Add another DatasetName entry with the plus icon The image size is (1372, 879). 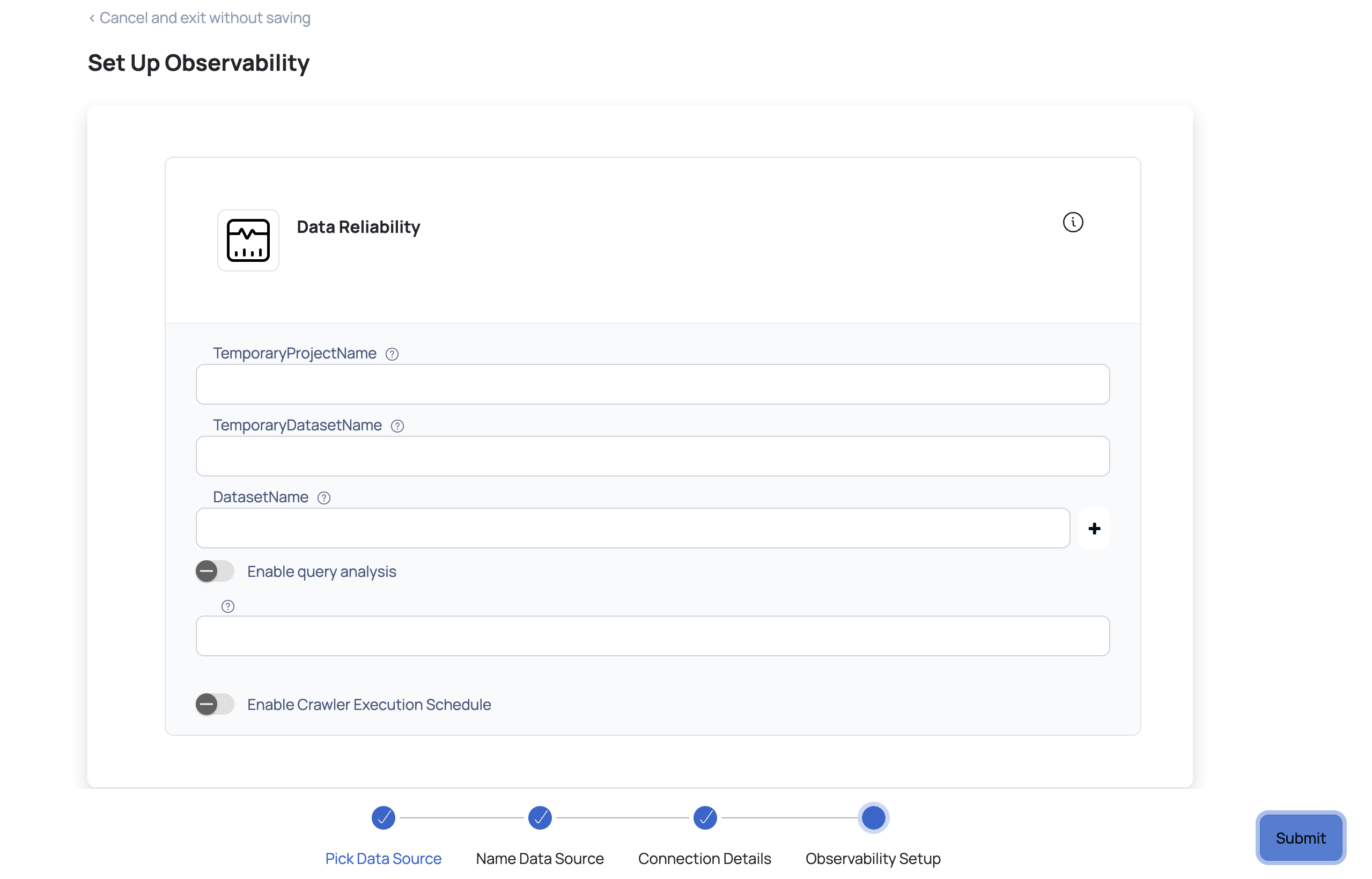click(x=1095, y=529)
